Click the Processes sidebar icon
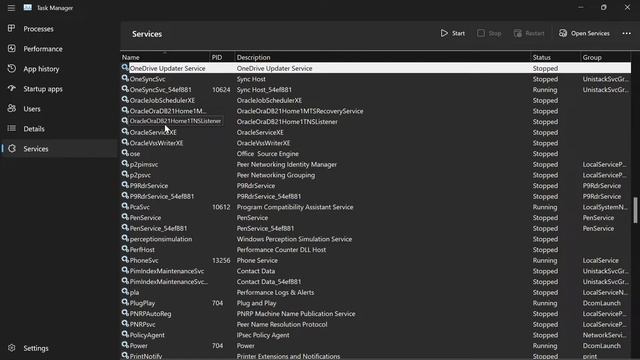Image resolution: width=640 pixels, height=360 pixels. [x=11, y=28]
